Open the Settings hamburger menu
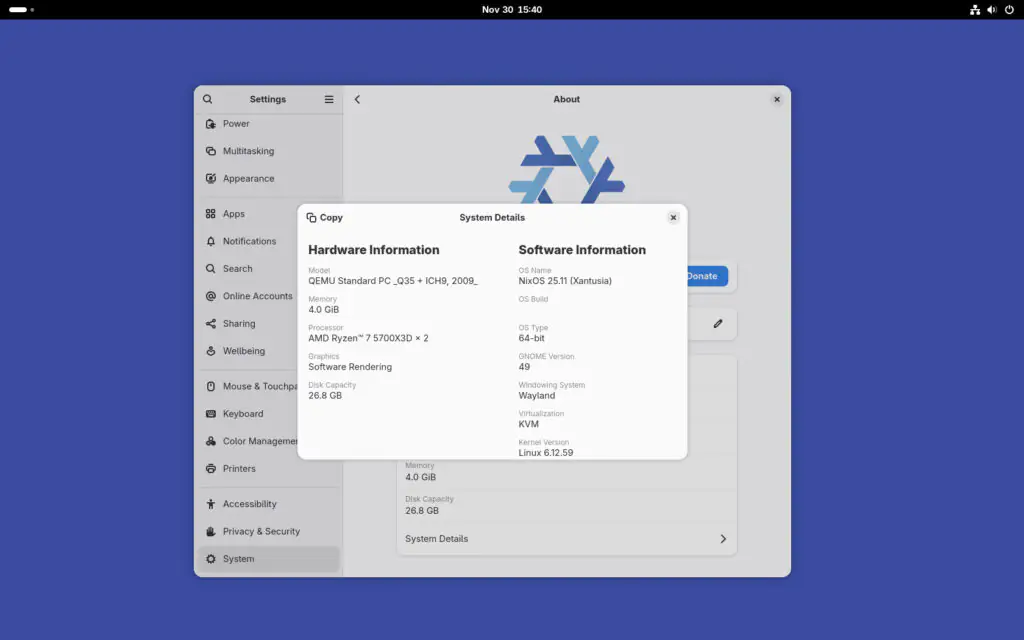The image size is (1024, 640). 329,99
